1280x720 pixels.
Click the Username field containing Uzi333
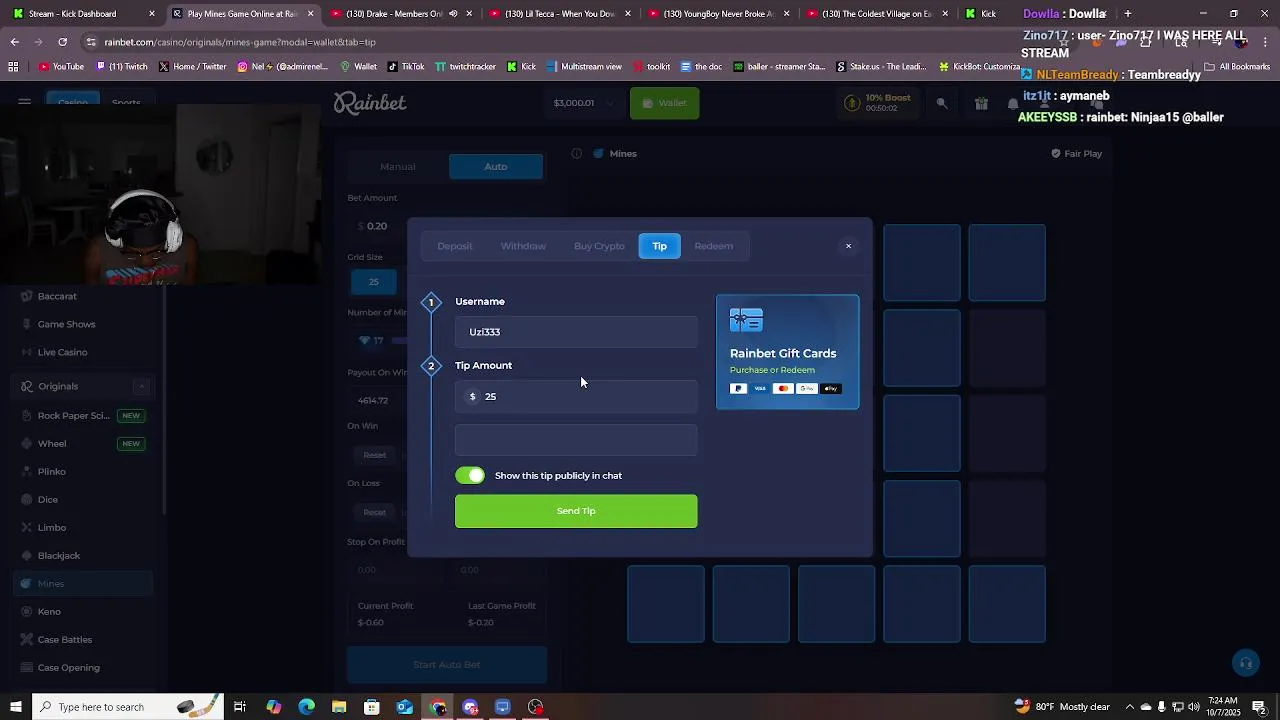coord(576,332)
